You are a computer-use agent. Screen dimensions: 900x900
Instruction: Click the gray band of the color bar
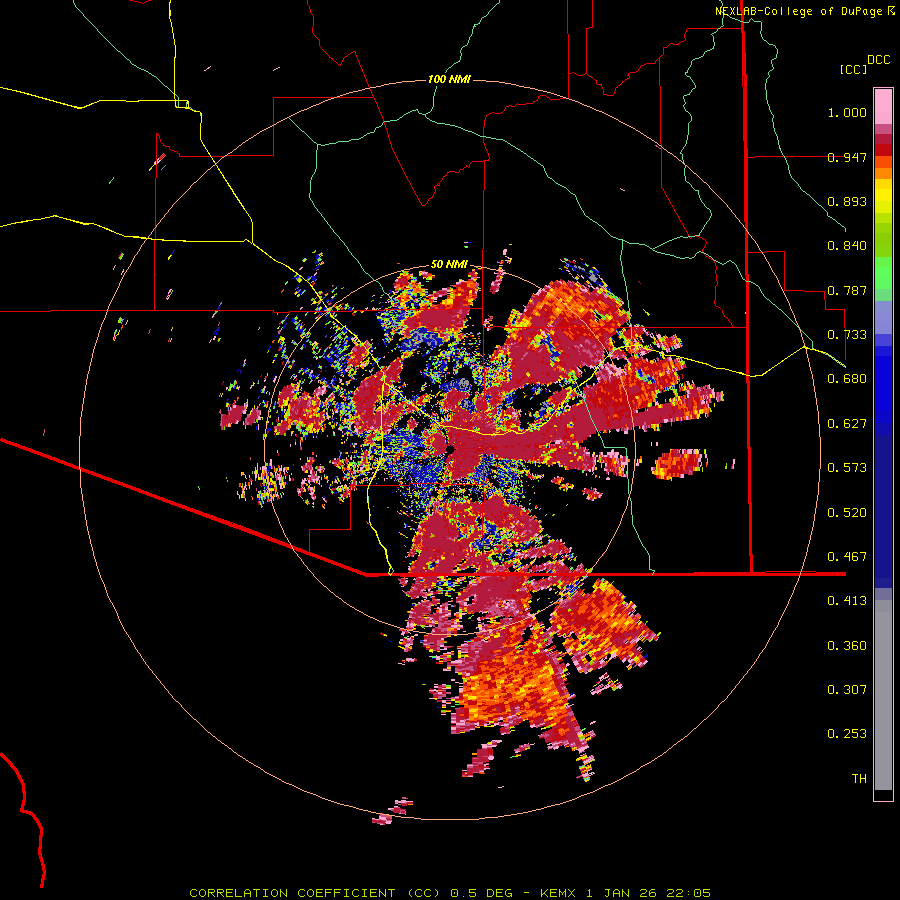(x=883, y=695)
